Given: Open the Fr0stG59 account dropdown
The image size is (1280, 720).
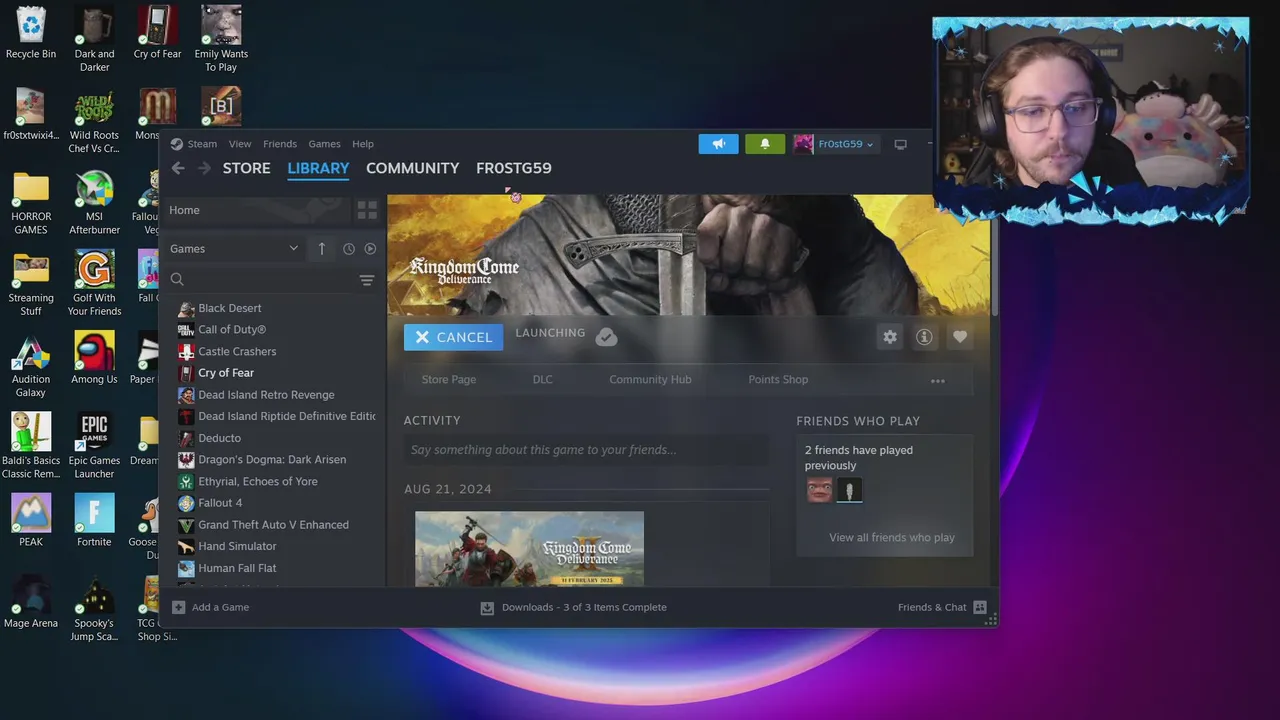Looking at the screenshot, I should click(836, 144).
